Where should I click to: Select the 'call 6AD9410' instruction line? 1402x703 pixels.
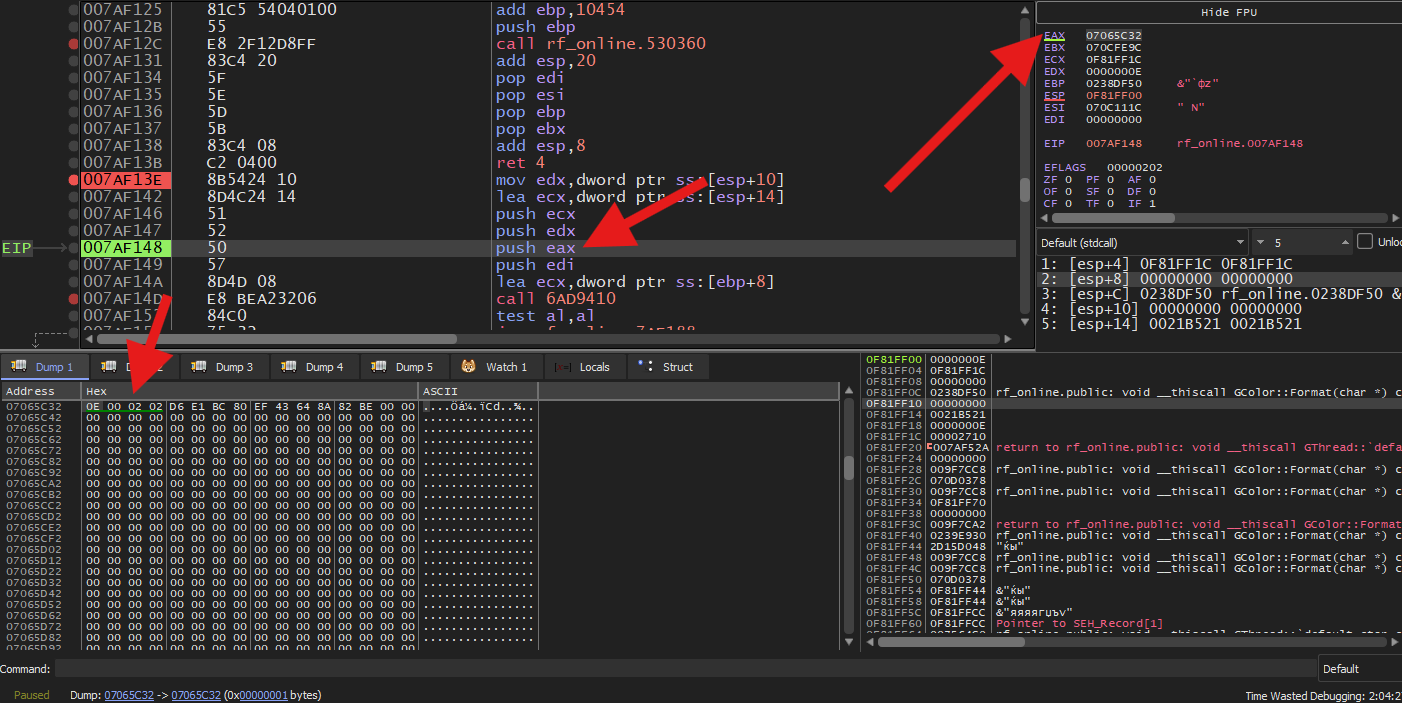point(555,299)
